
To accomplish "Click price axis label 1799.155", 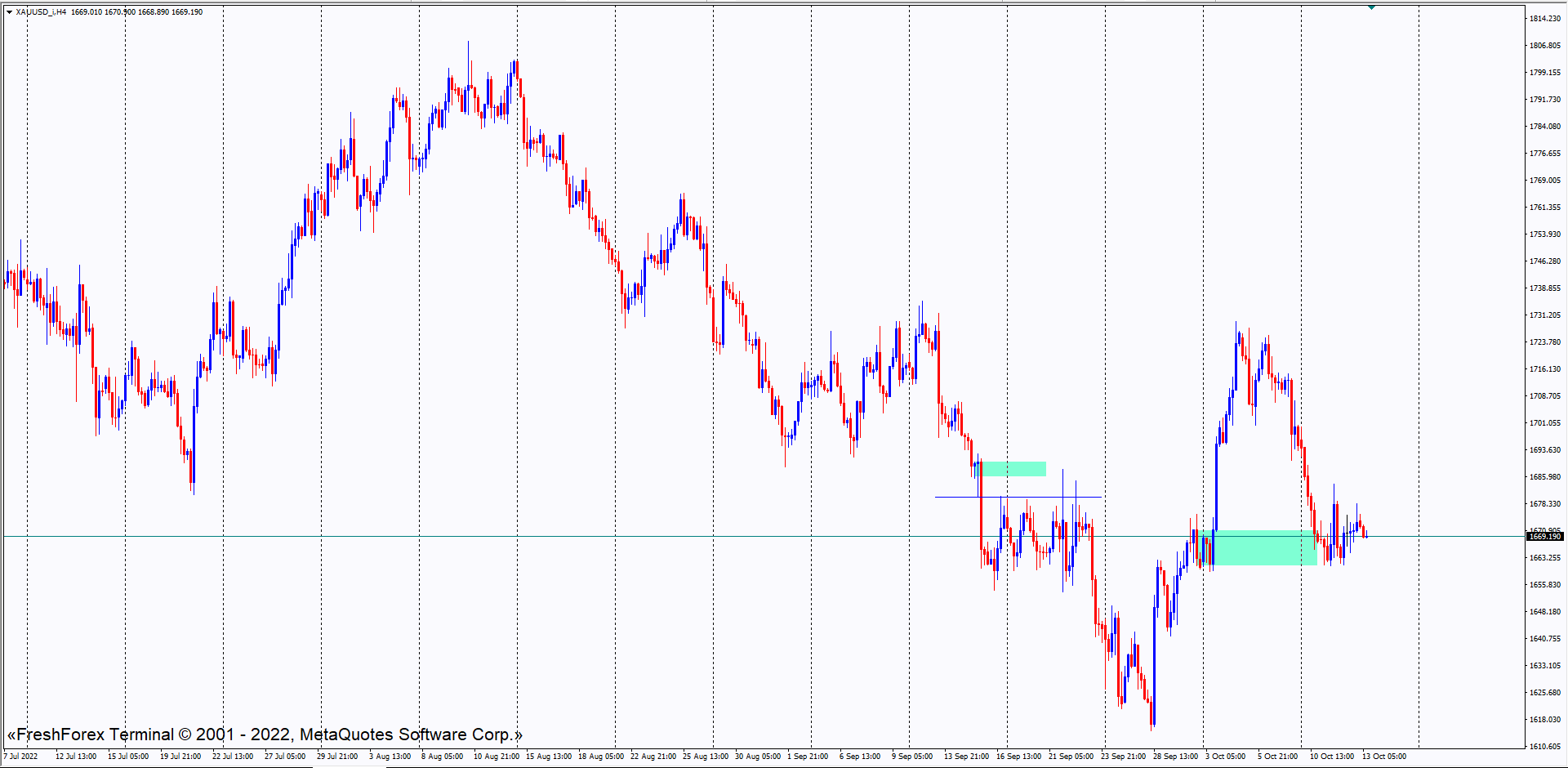I will pos(1545,73).
